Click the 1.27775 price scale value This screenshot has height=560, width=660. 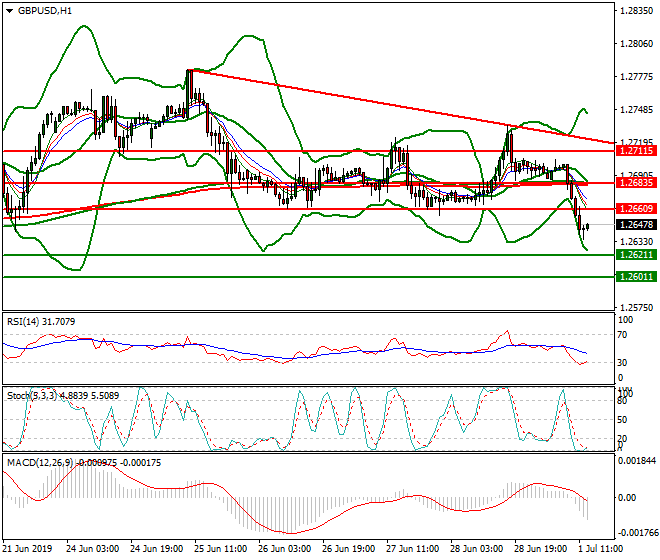point(637,77)
